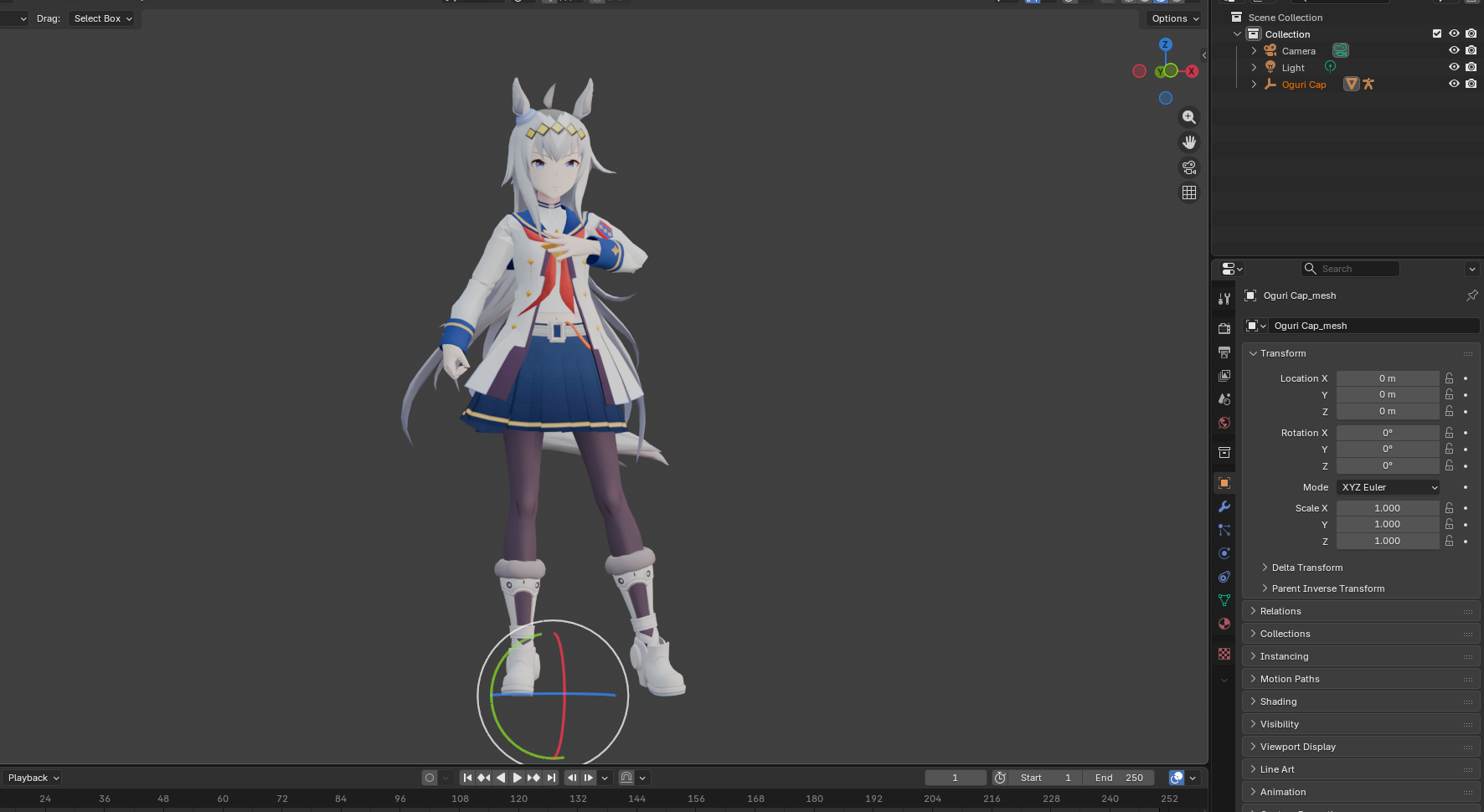This screenshot has height=812, width=1484.
Task: Toggle the auto keying record button
Action: 430,778
